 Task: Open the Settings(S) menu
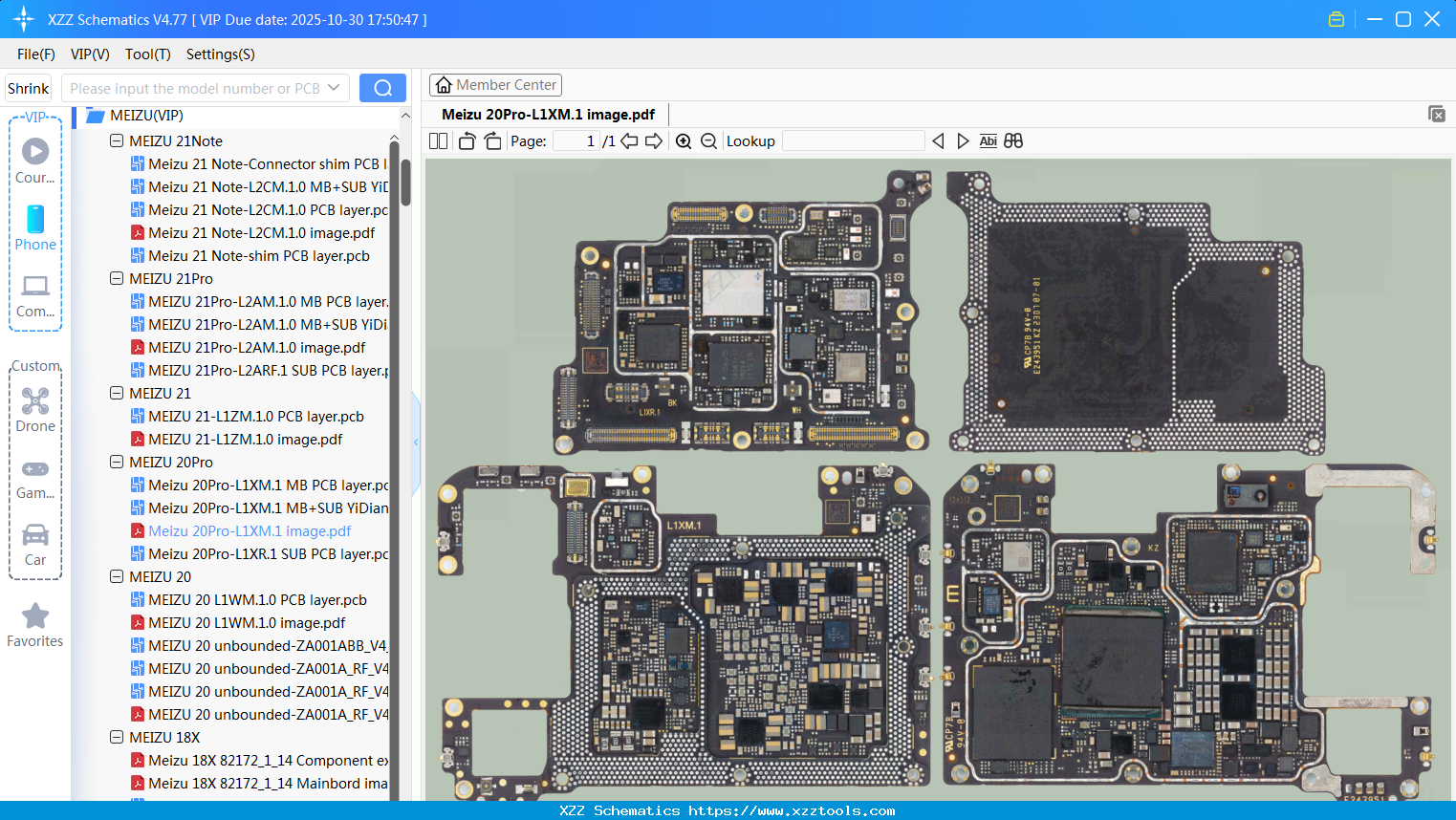pos(220,54)
